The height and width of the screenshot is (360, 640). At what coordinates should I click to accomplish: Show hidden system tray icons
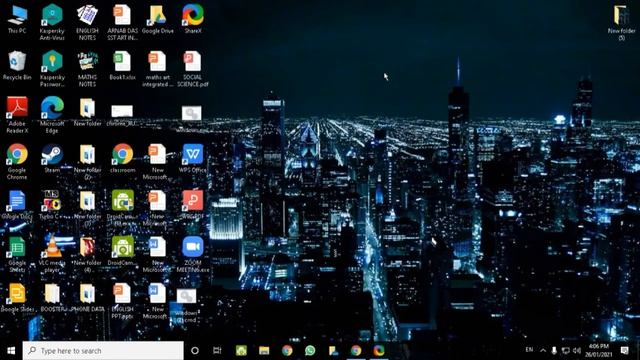click(x=543, y=350)
